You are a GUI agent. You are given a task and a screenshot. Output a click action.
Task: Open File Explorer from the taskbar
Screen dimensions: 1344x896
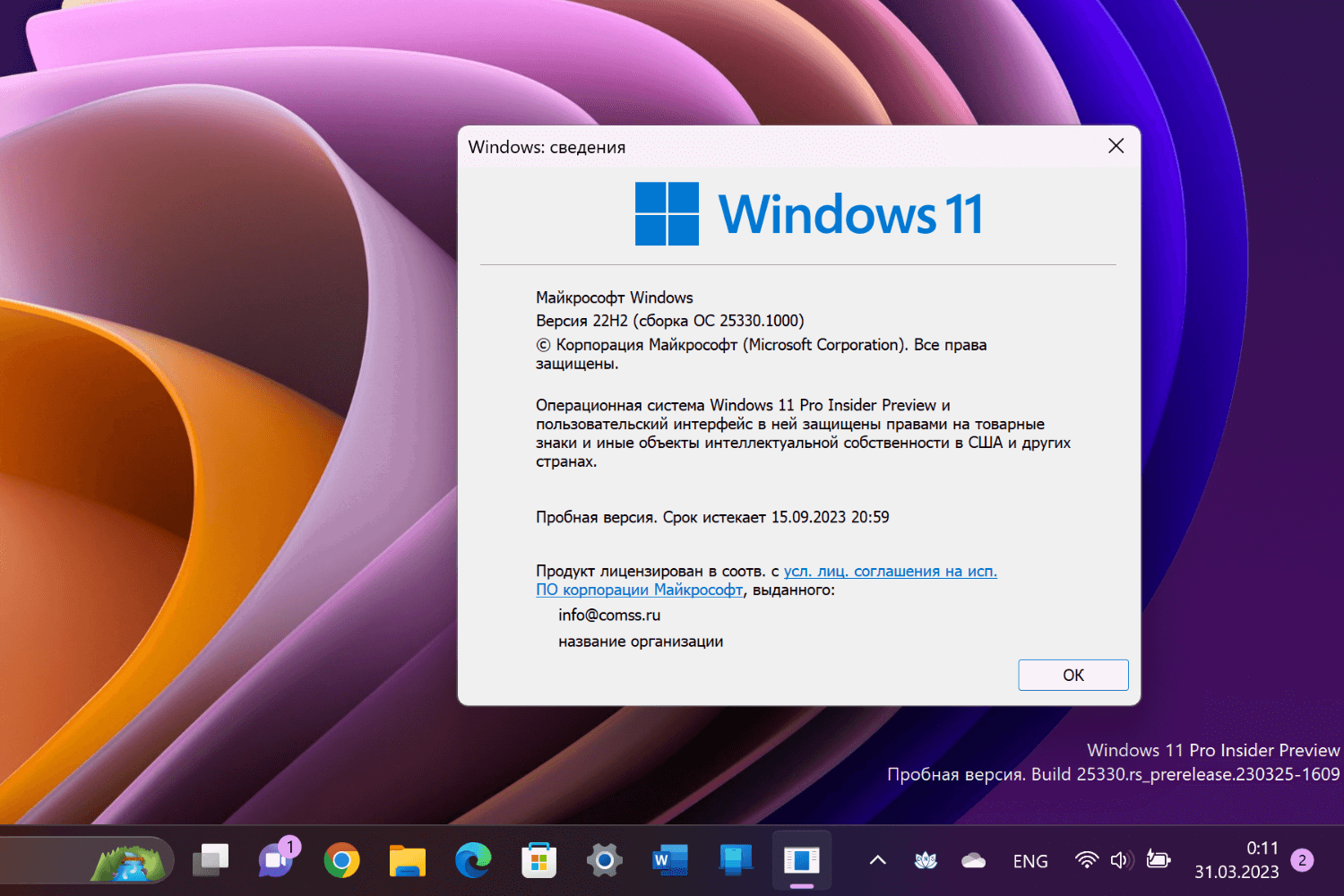[x=408, y=860]
